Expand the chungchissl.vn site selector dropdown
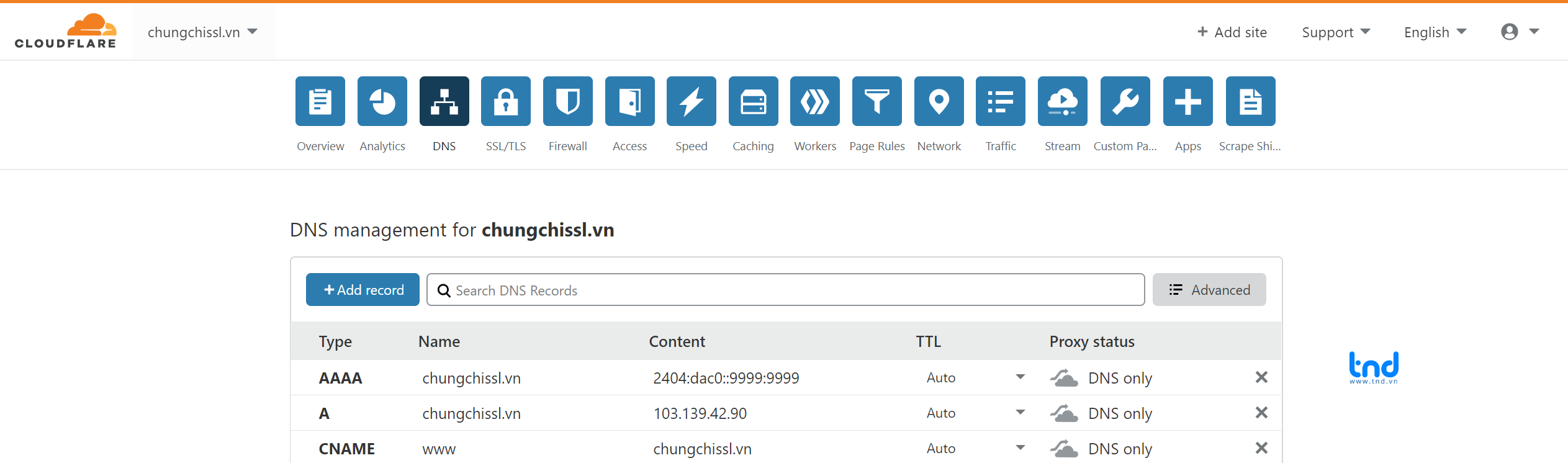Viewport: 1568px width, 463px height. click(202, 32)
